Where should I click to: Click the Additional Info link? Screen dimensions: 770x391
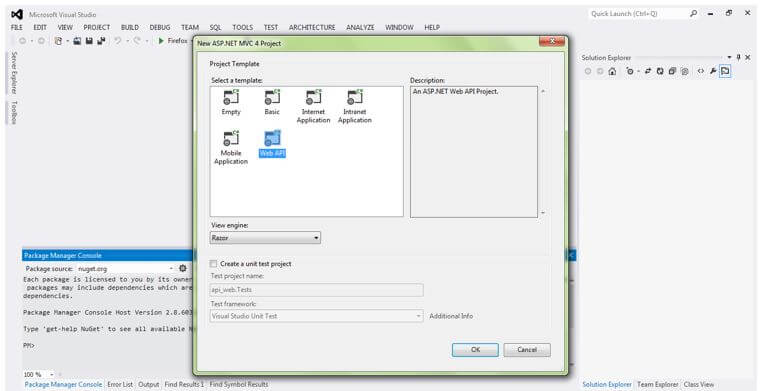451,316
